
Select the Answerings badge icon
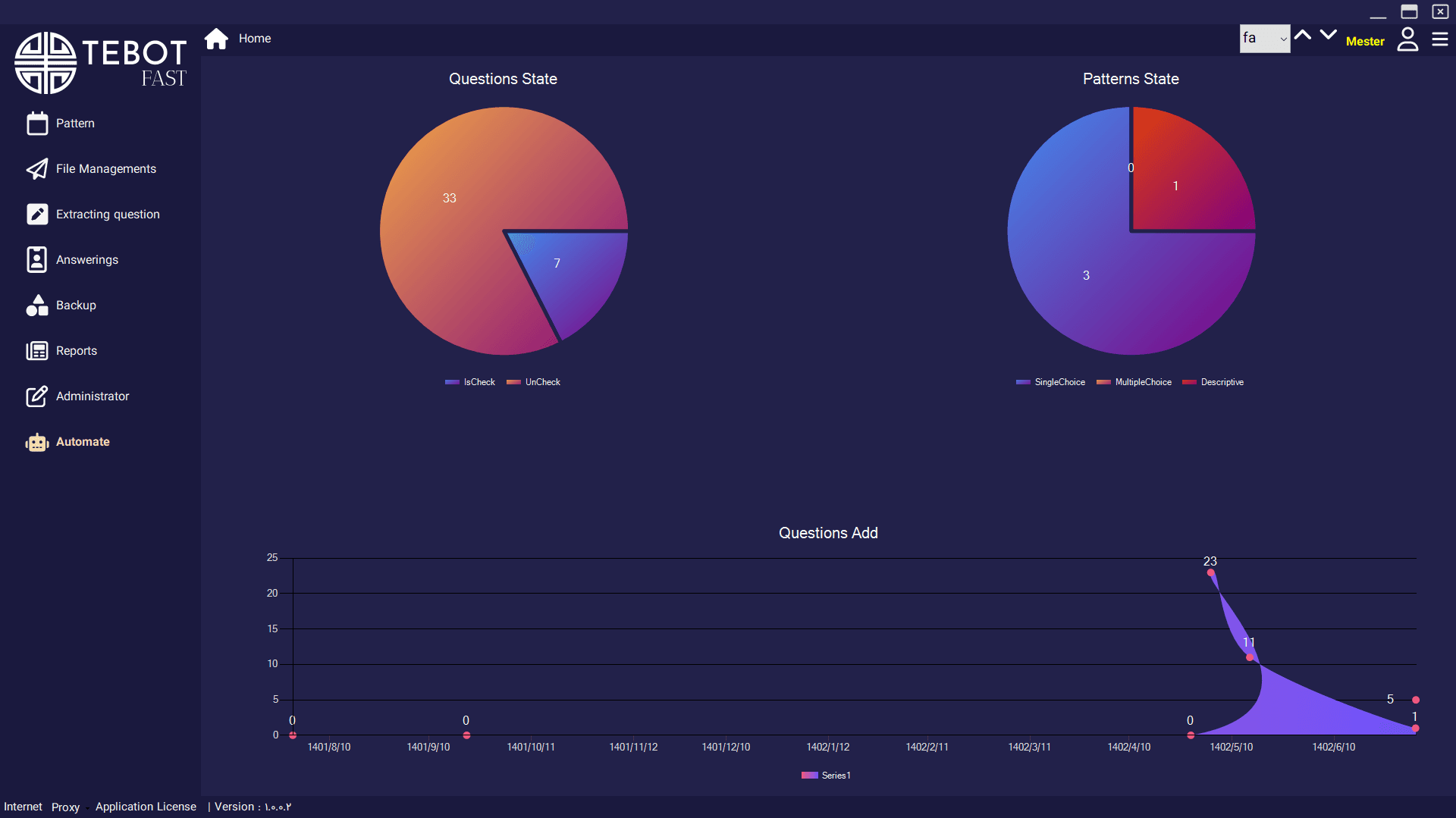[37, 260]
